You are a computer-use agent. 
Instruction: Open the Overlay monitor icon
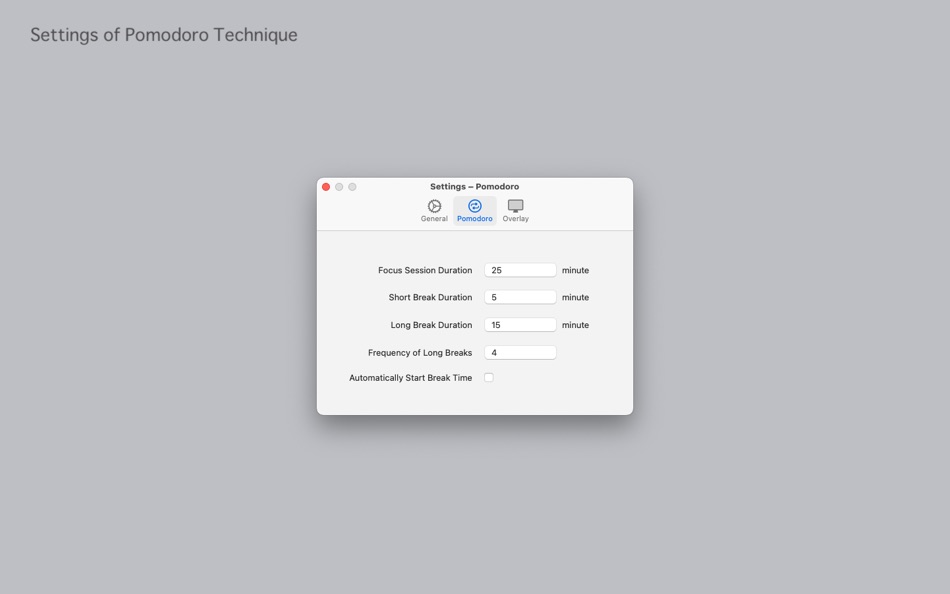pos(516,206)
